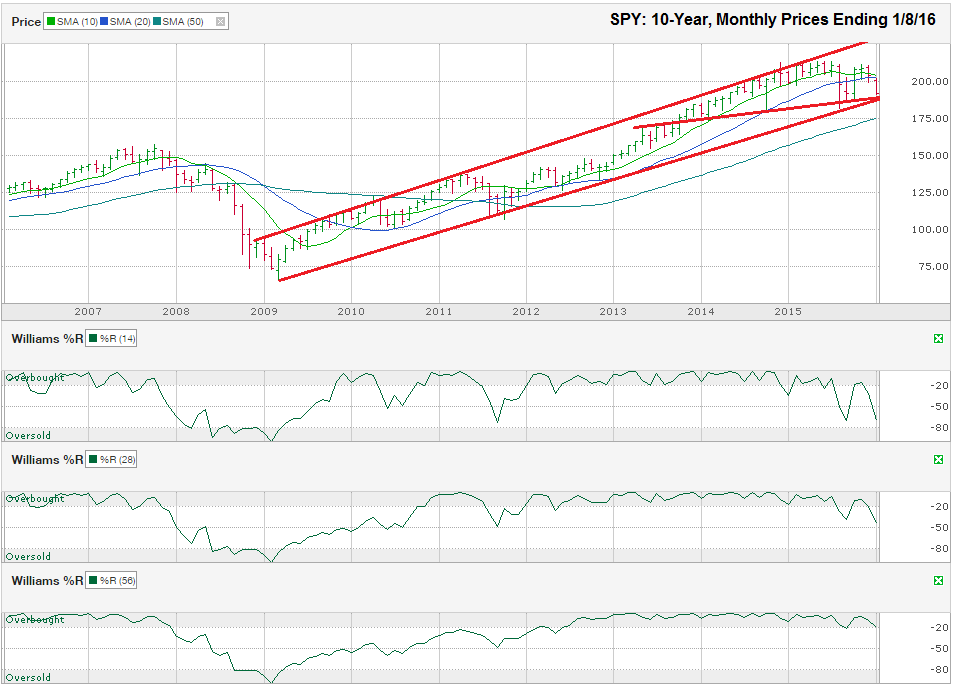
Task: Click the green SMA (10) color swatch
Action: pyautogui.click(x=51, y=22)
